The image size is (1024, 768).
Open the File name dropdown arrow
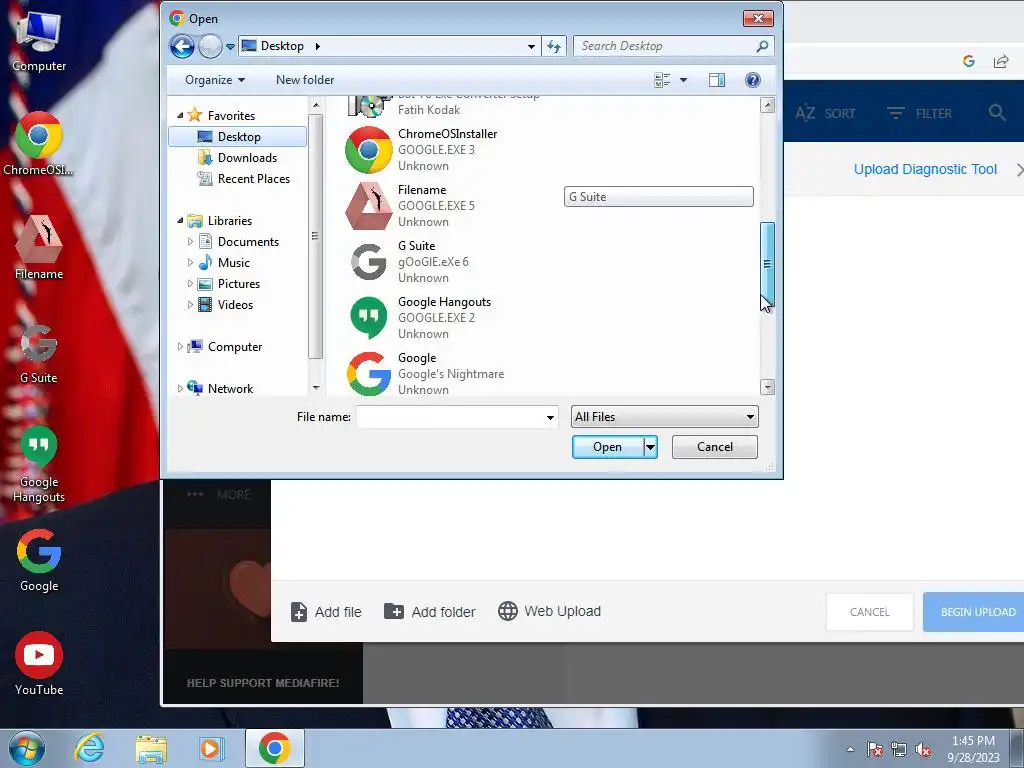click(x=551, y=417)
